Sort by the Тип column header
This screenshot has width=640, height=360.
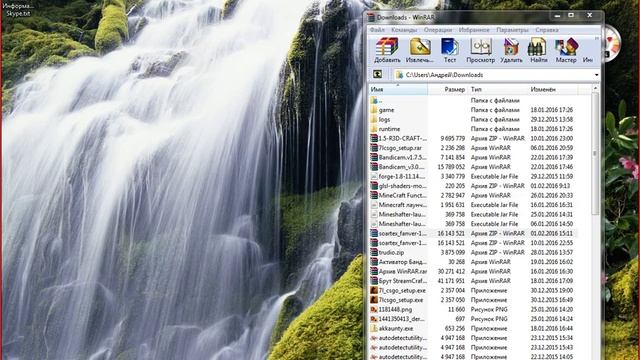coord(498,89)
